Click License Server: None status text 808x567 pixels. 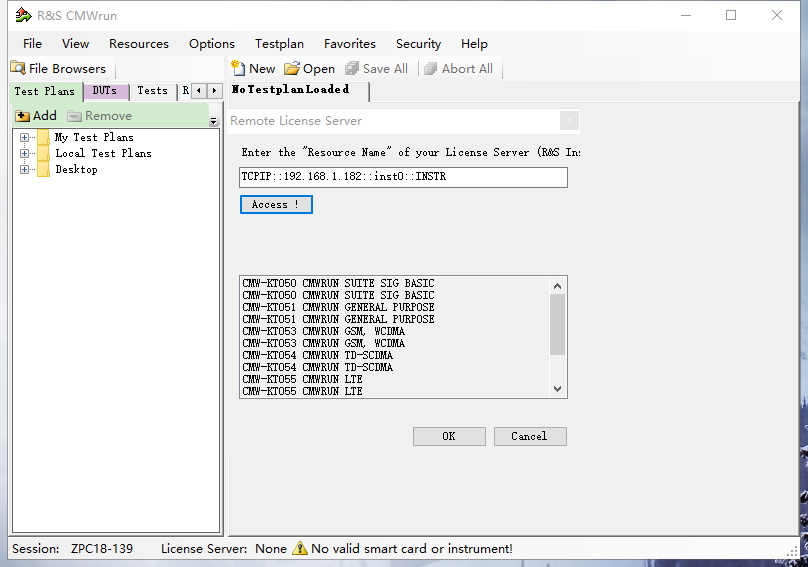click(x=224, y=548)
